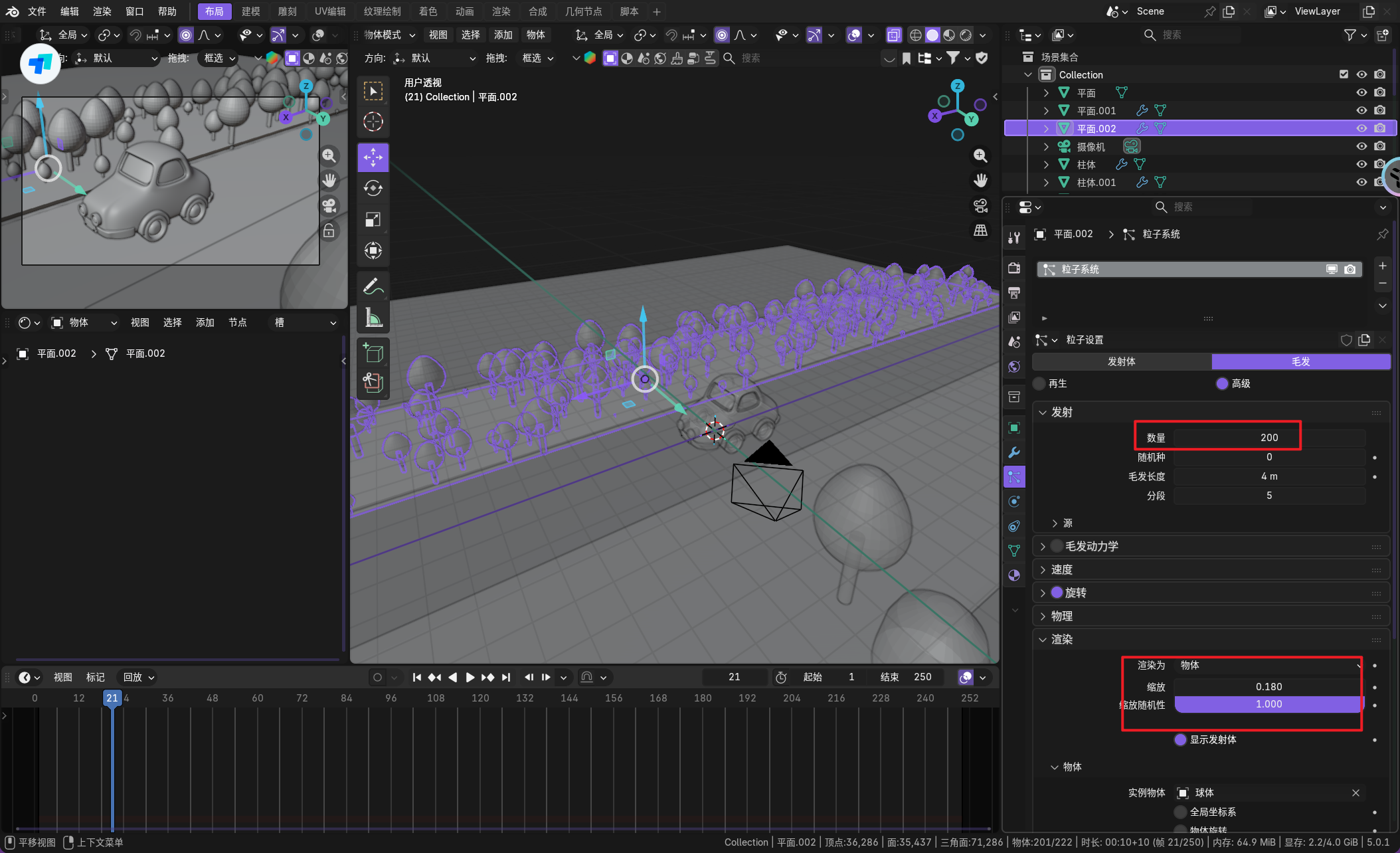Activate the Annotate pencil tool
1400x853 pixels.
coord(373,286)
